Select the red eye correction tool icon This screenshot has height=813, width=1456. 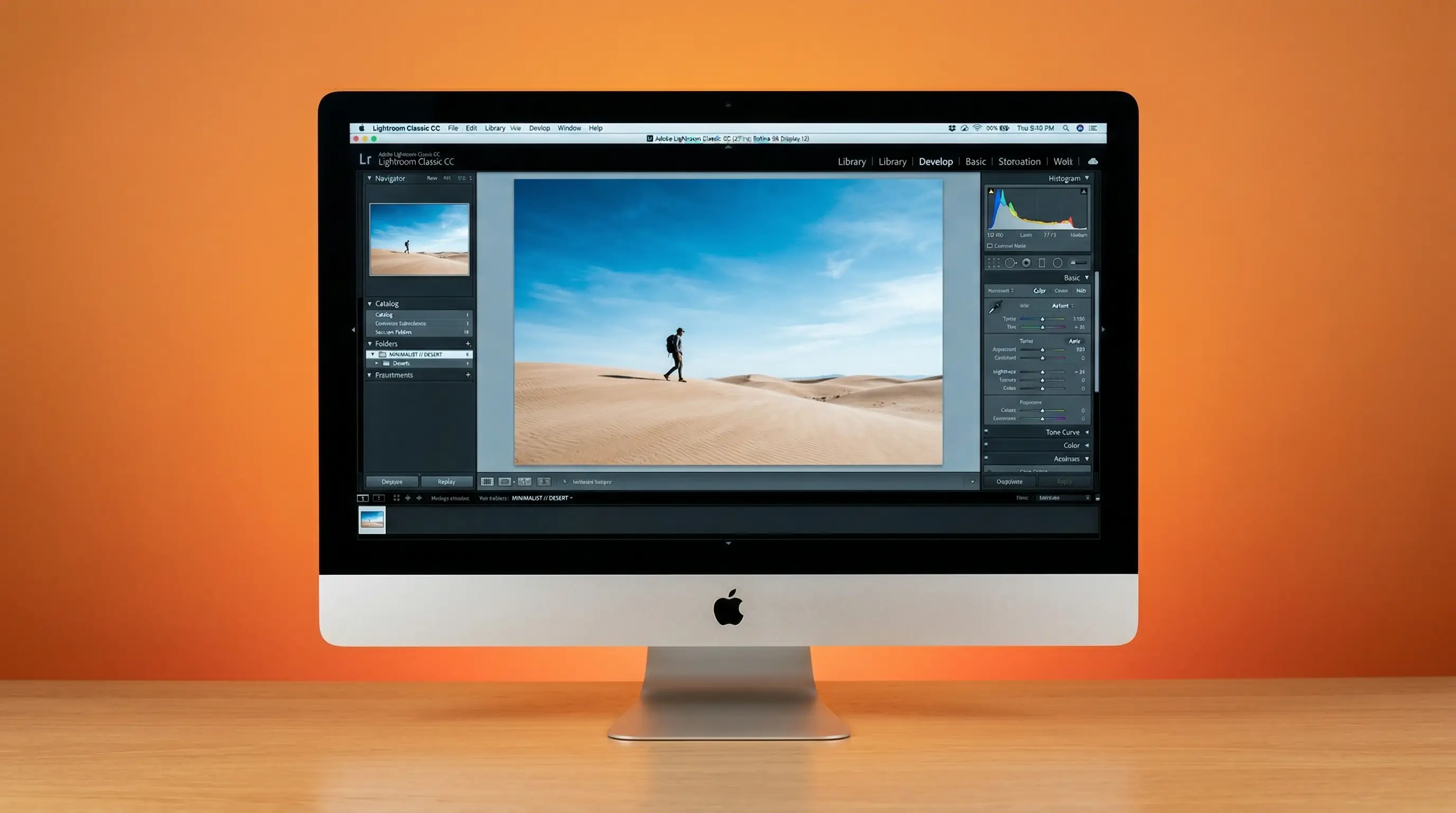click(x=1026, y=263)
